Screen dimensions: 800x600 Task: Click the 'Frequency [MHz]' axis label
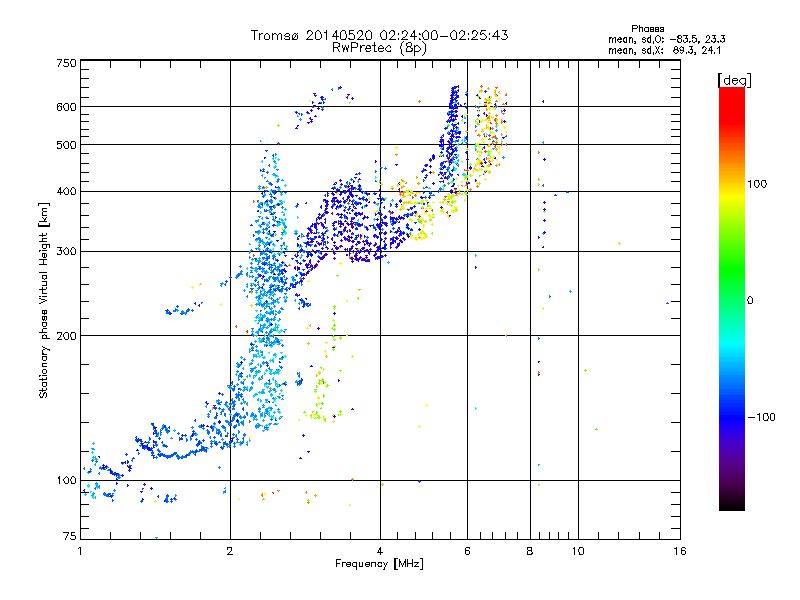coord(379,564)
